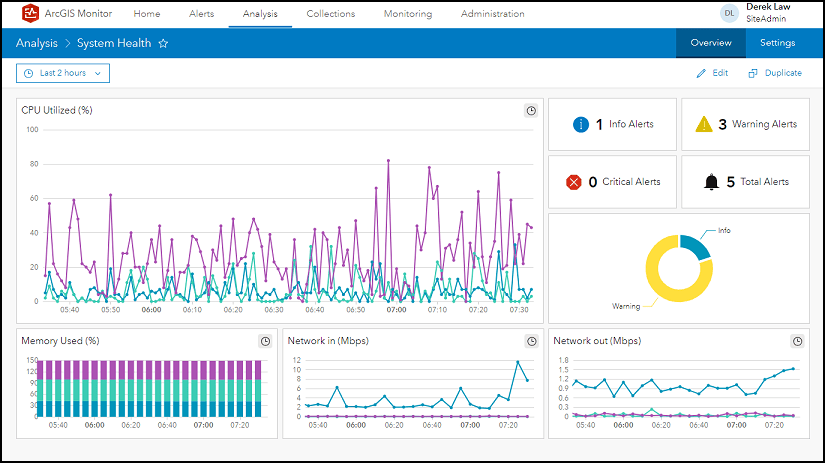Click the clock icon on CPU Utilized chart
This screenshot has height=463, width=825.
531,111
